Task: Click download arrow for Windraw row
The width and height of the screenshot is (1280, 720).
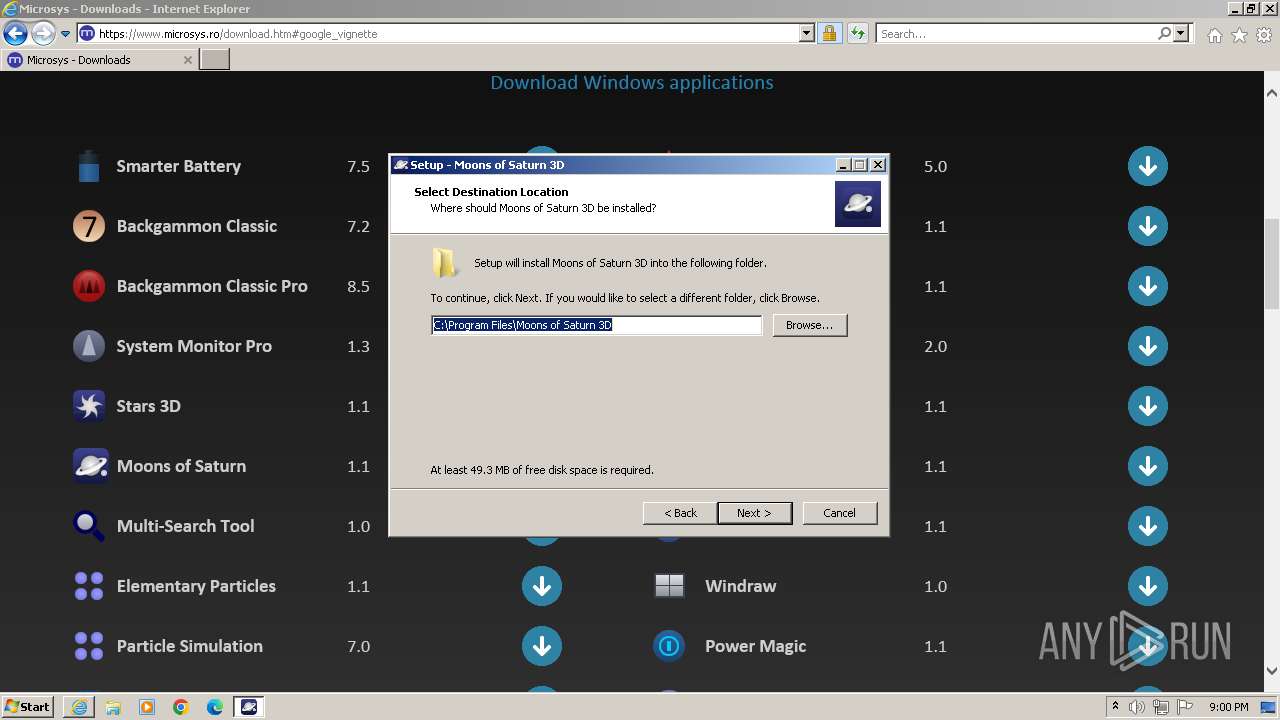Action: click(x=1148, y=586)
